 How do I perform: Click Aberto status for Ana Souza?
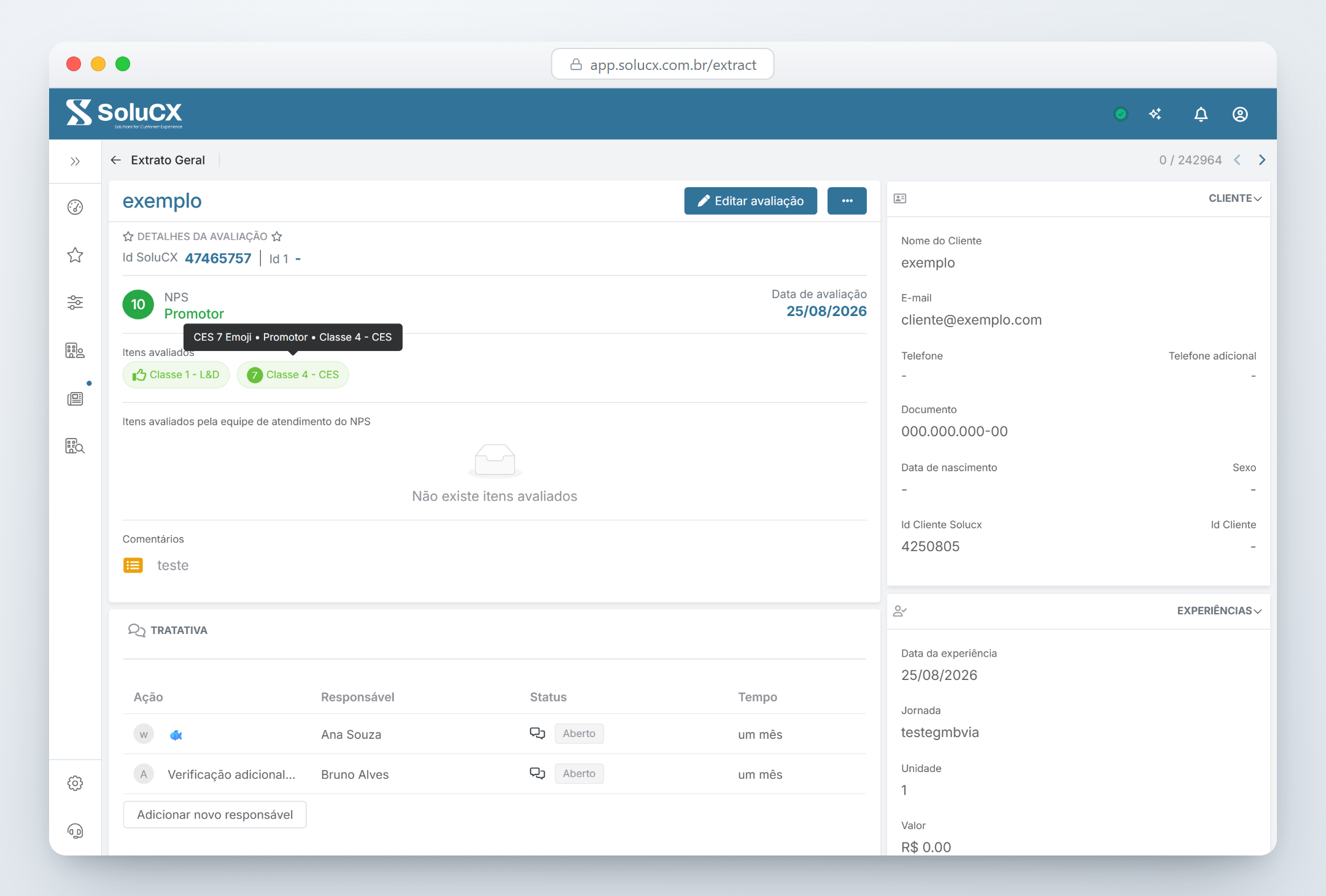point(579,733)
